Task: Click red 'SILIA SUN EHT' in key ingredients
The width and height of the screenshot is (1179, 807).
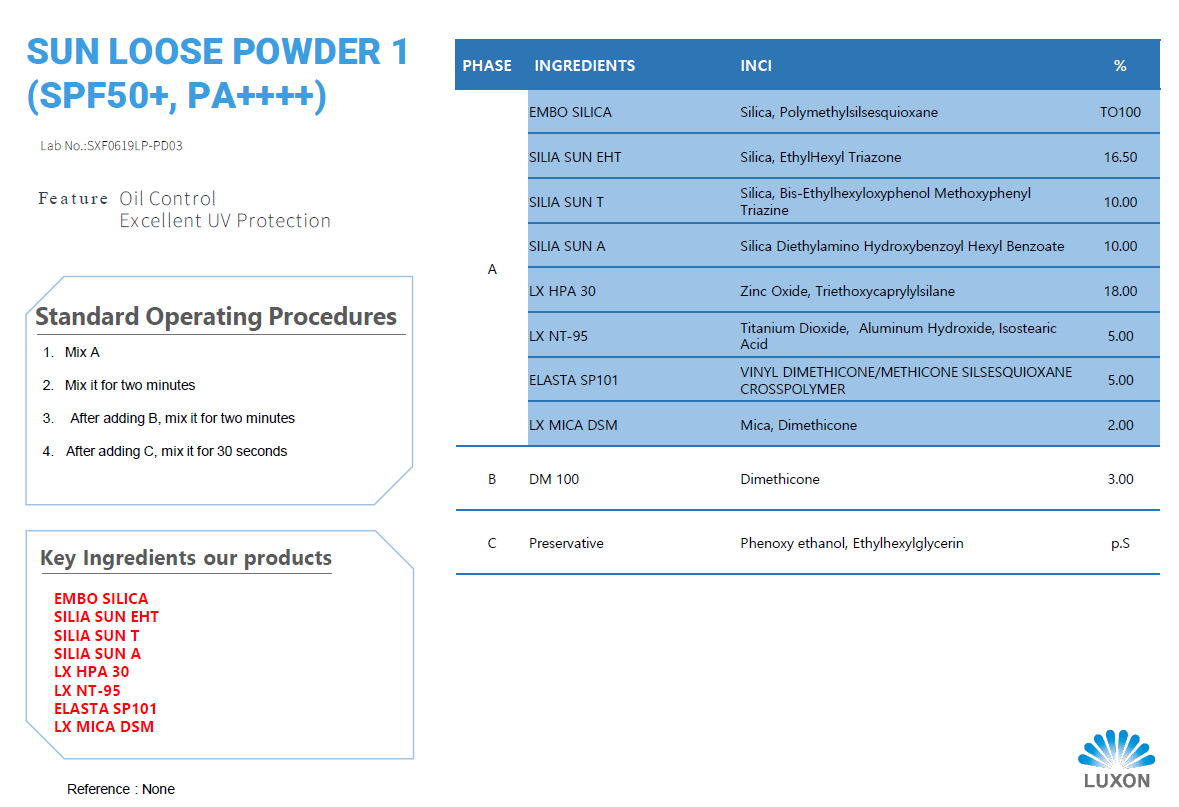Action: tap(106, 617)
